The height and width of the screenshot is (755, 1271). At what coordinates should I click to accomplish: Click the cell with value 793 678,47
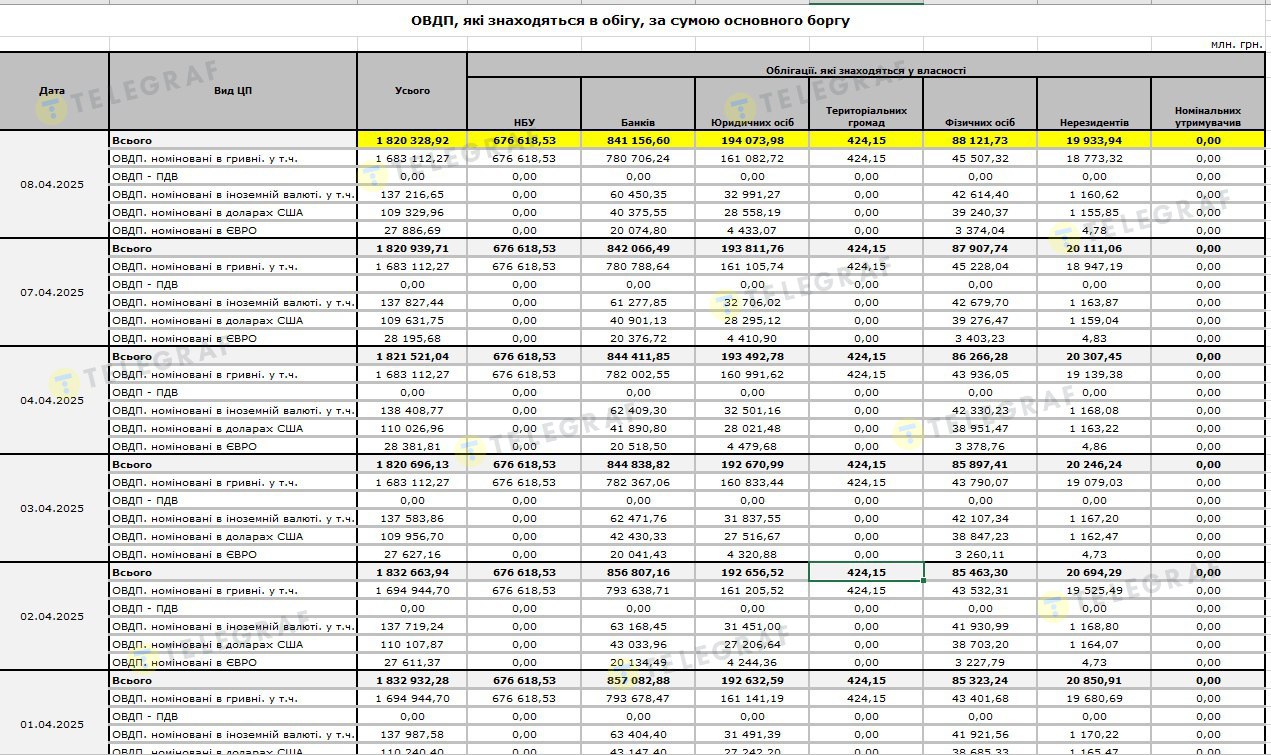(638, 698)
